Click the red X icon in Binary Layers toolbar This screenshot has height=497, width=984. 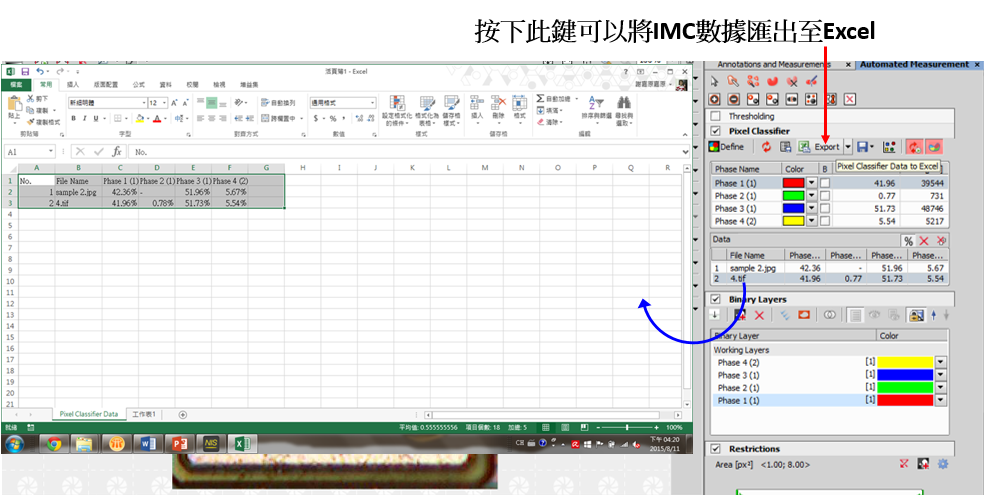pyautogui.click(x=759, y=316)
